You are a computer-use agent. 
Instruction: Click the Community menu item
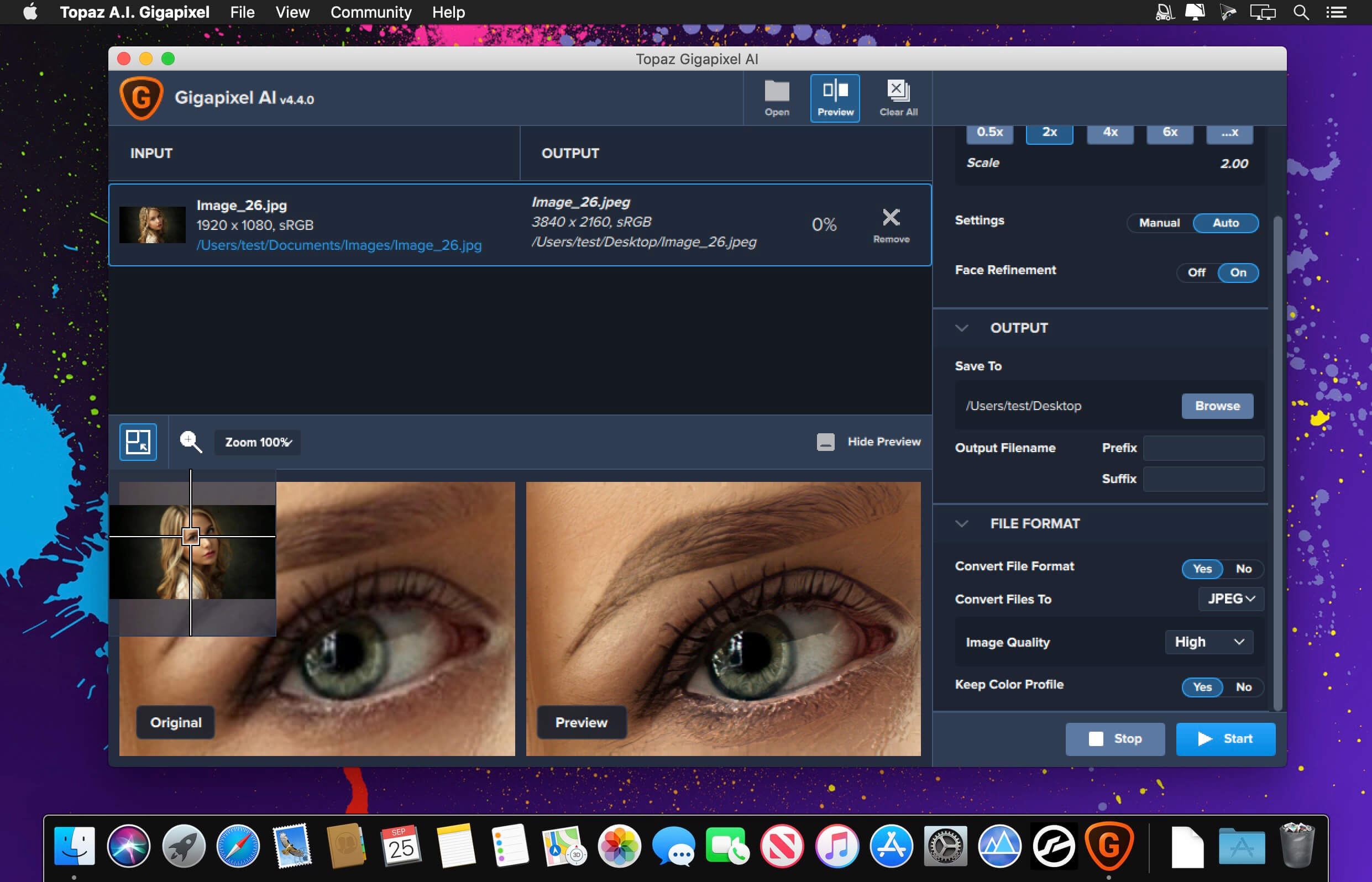370,11
